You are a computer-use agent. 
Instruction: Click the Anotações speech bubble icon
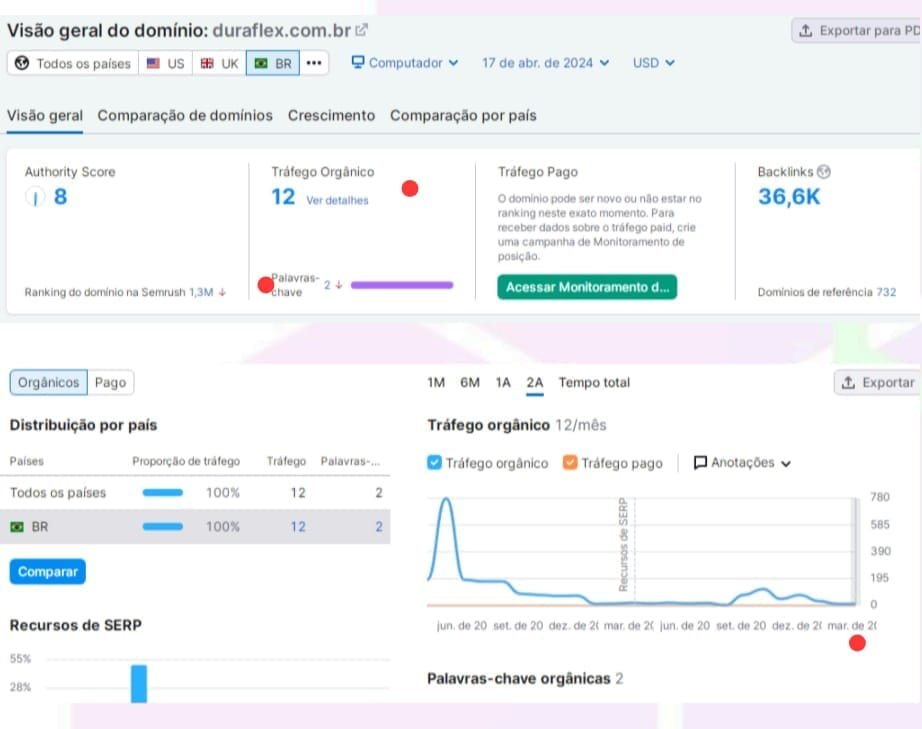(x=700, y=463)
